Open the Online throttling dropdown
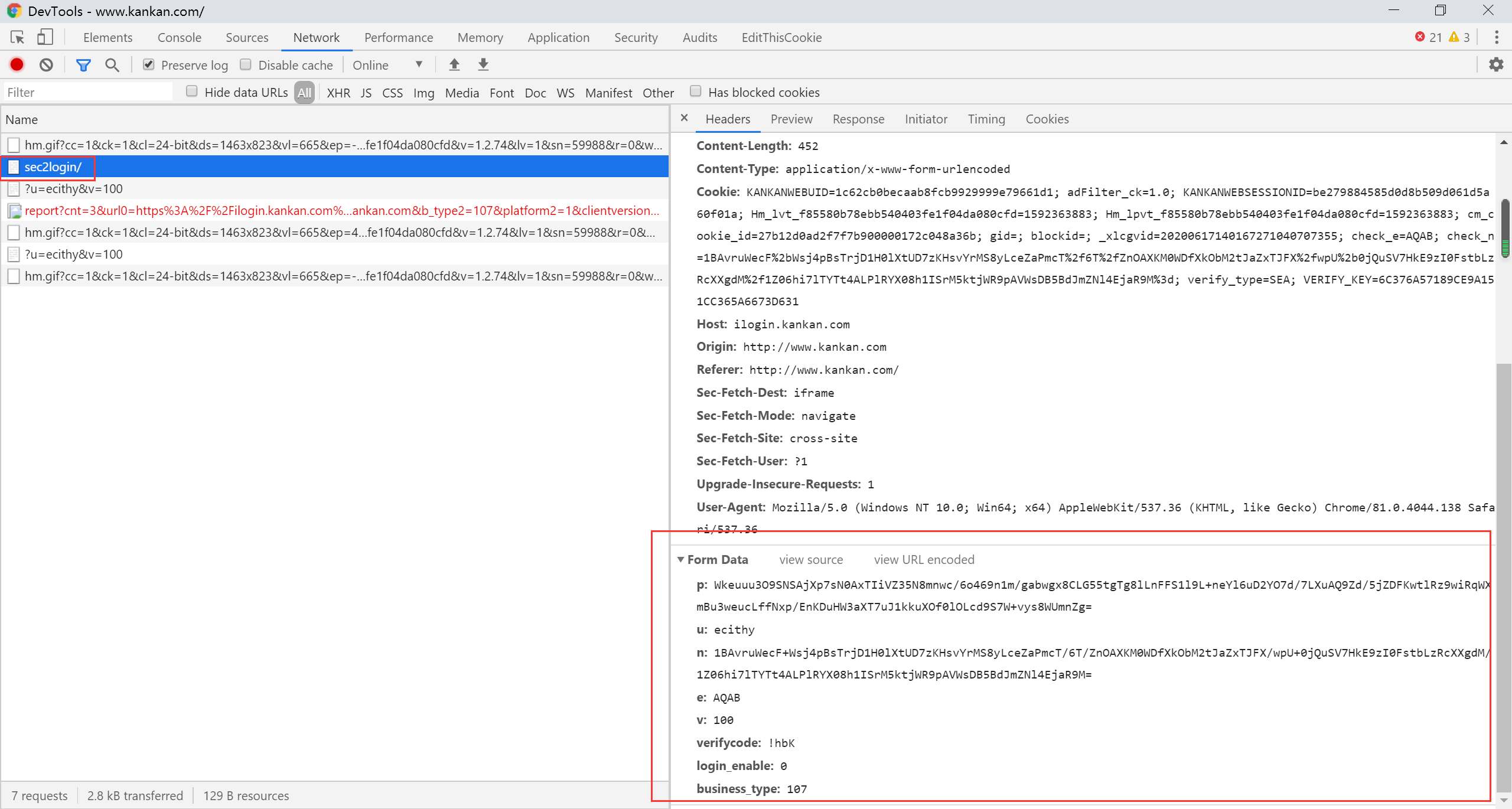 387,65
